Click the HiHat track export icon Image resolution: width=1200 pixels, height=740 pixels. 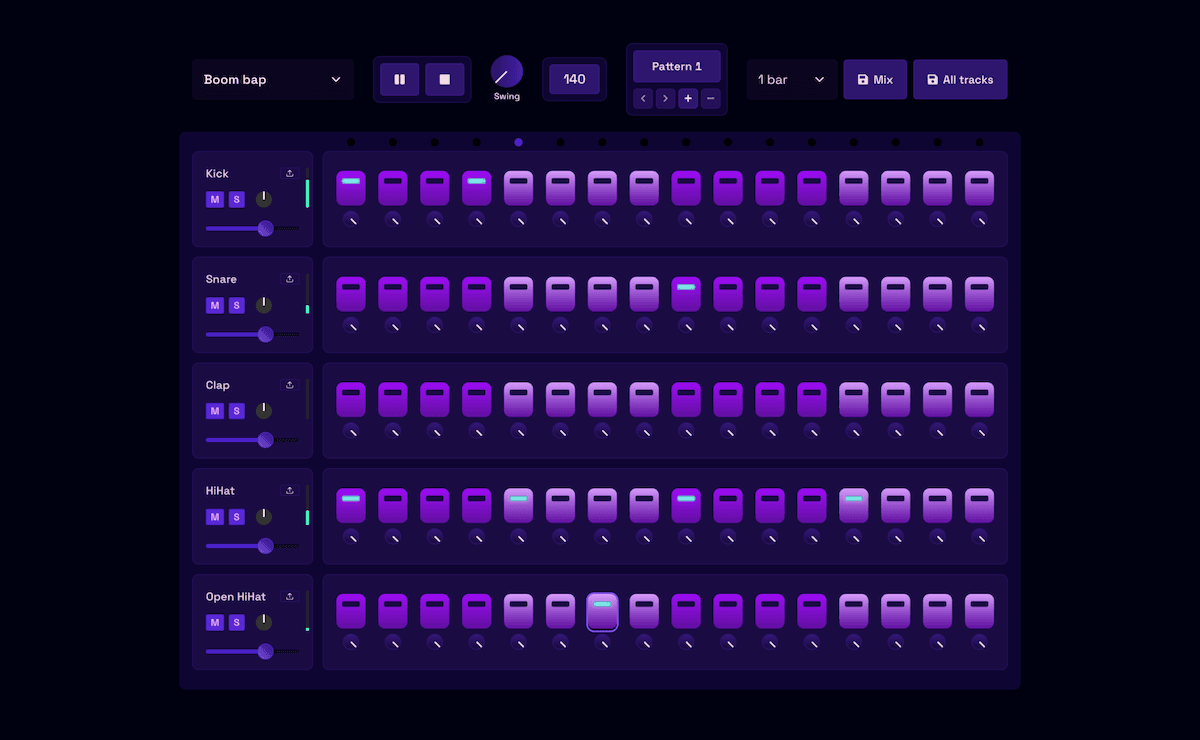tap(290, 491)
